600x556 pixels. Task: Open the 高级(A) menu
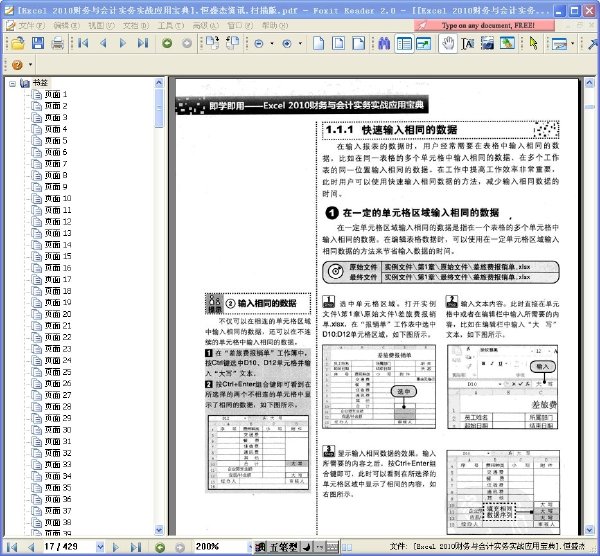(205, 26)
